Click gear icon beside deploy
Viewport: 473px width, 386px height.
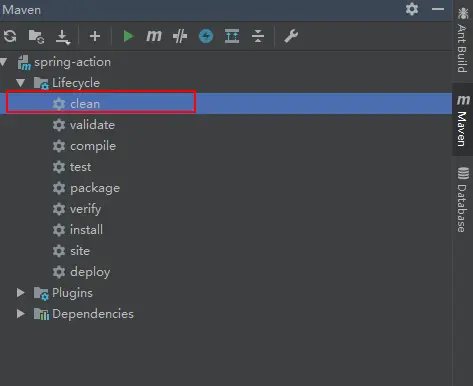(59, 272)
